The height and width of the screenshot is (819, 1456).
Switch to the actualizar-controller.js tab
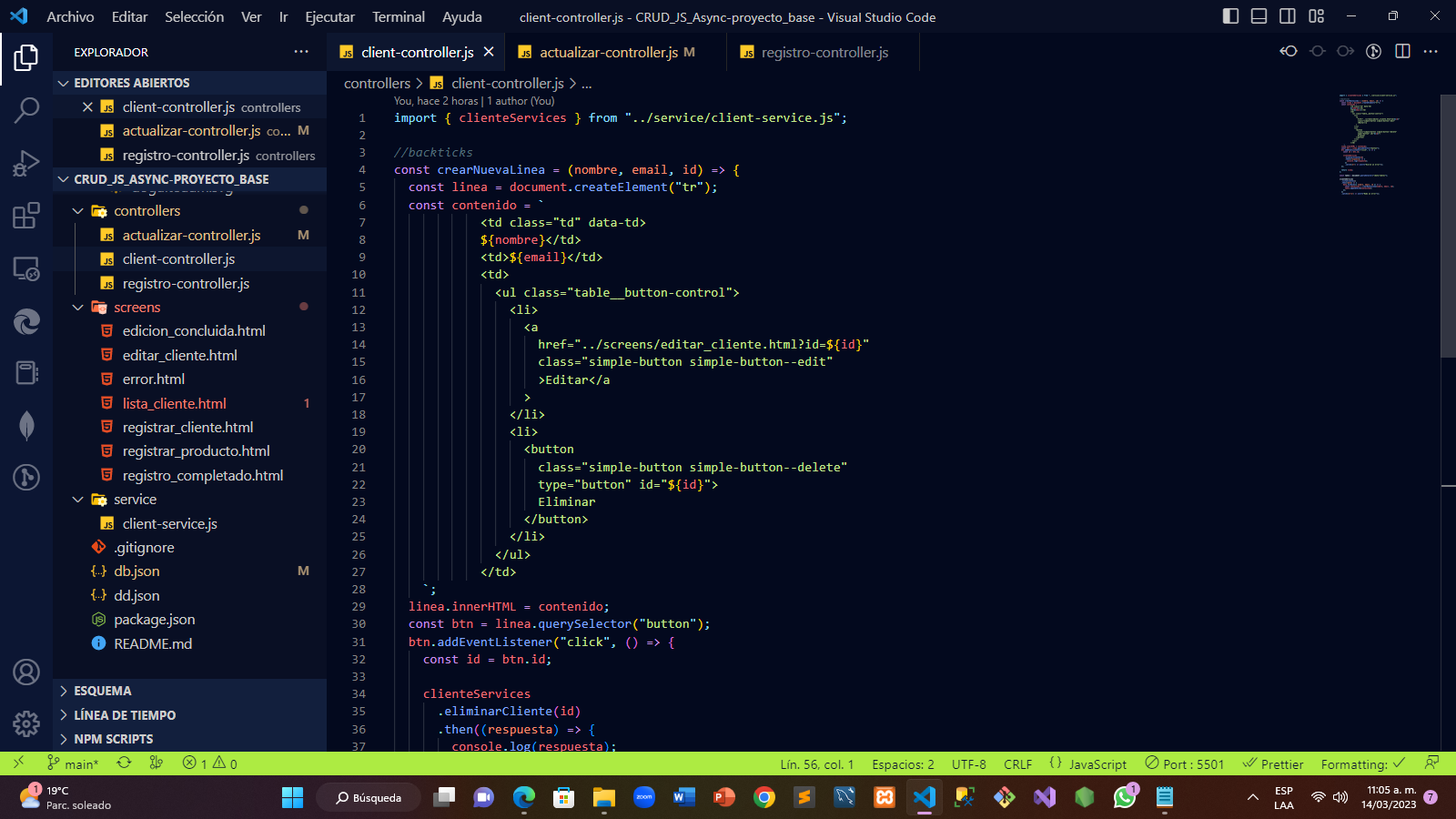616,52
